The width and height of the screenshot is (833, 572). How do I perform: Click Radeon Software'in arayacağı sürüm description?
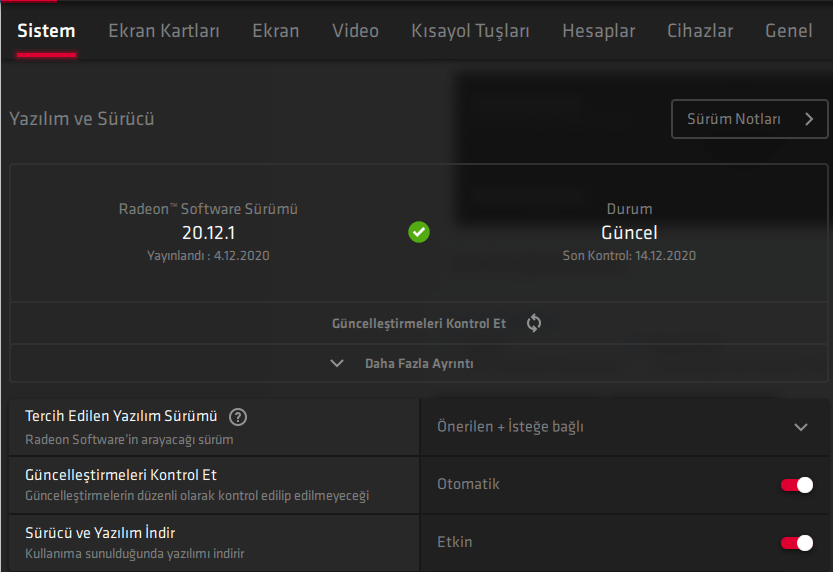129,440
